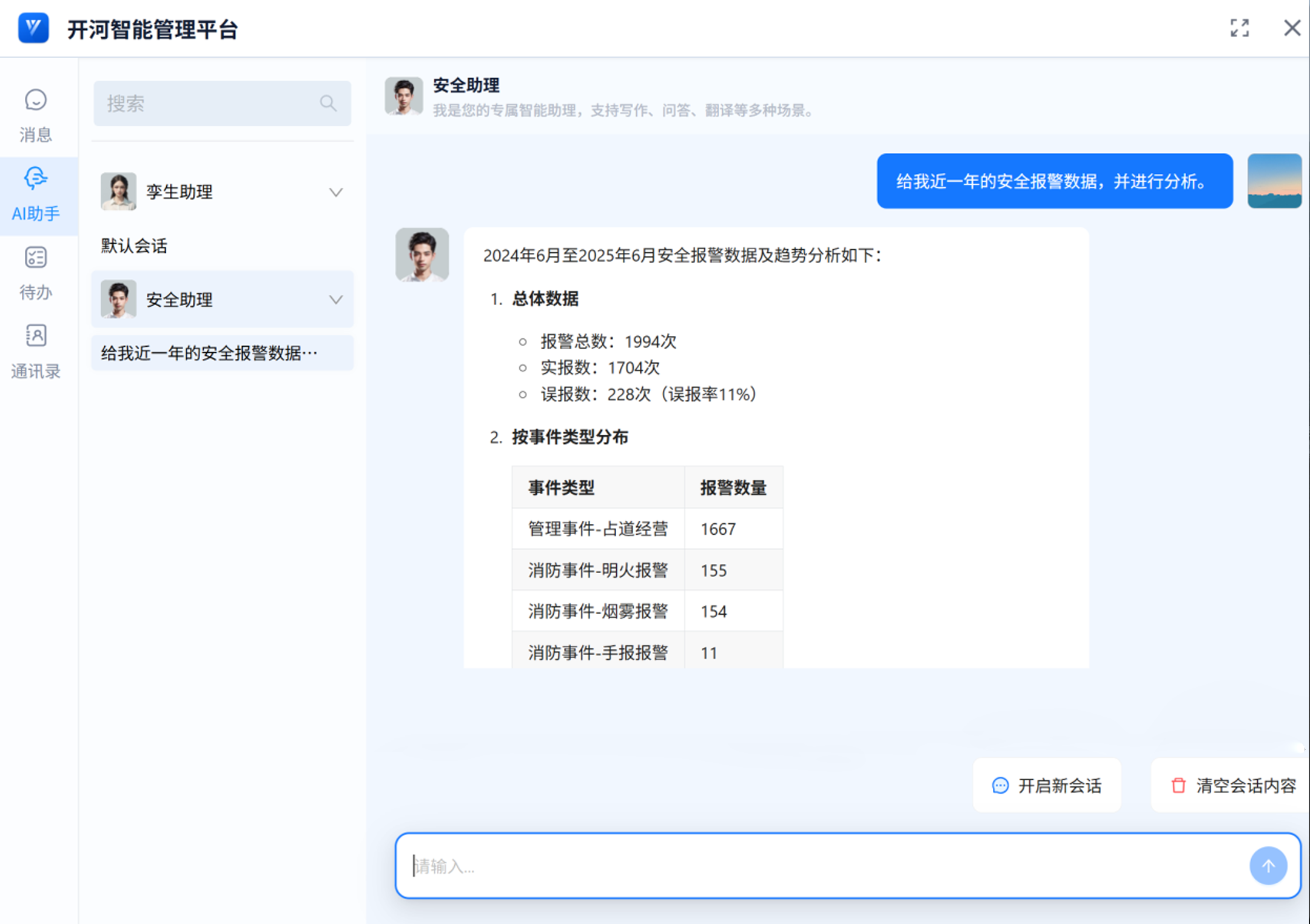Click the user landscape avatar thumbnail
Screen dimensions: 1310x924
click(x=1274, y=181)
